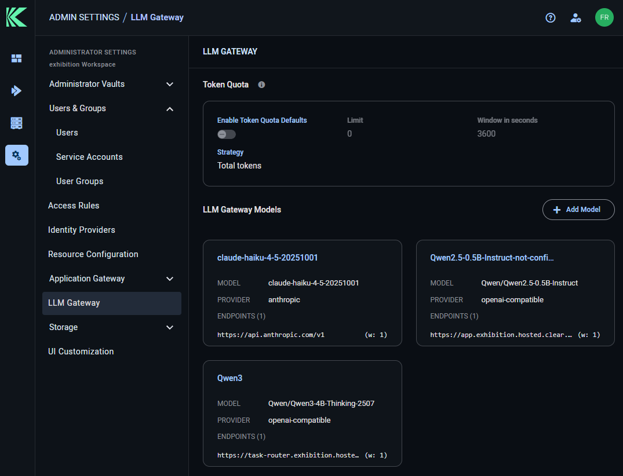Screen dimensions: 623x476
Task: Click the Token Quota info icon
Action: click(261, 85)
